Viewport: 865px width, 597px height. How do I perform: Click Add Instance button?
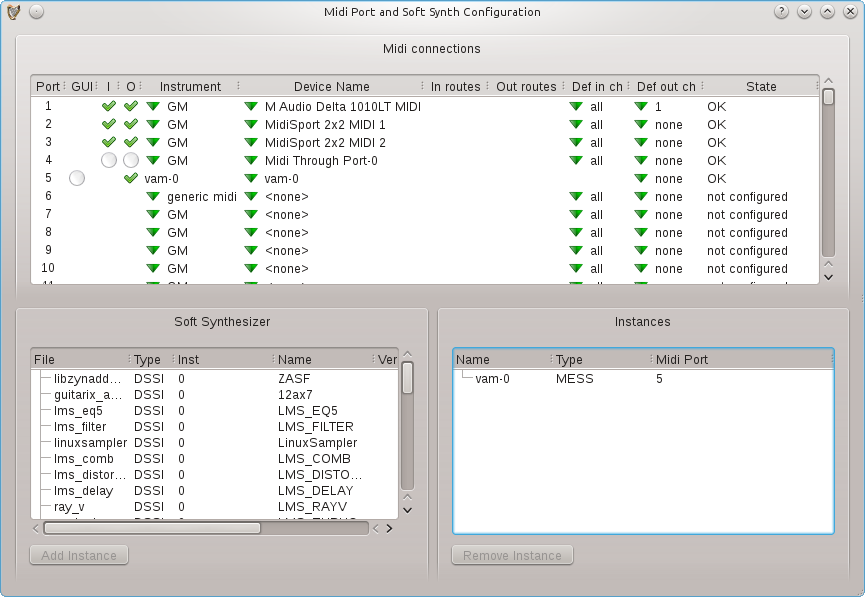tap(79, 555)
